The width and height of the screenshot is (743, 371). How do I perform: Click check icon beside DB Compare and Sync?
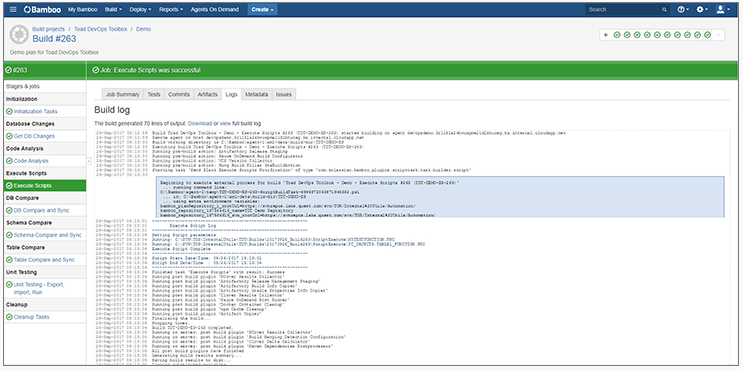9,210
